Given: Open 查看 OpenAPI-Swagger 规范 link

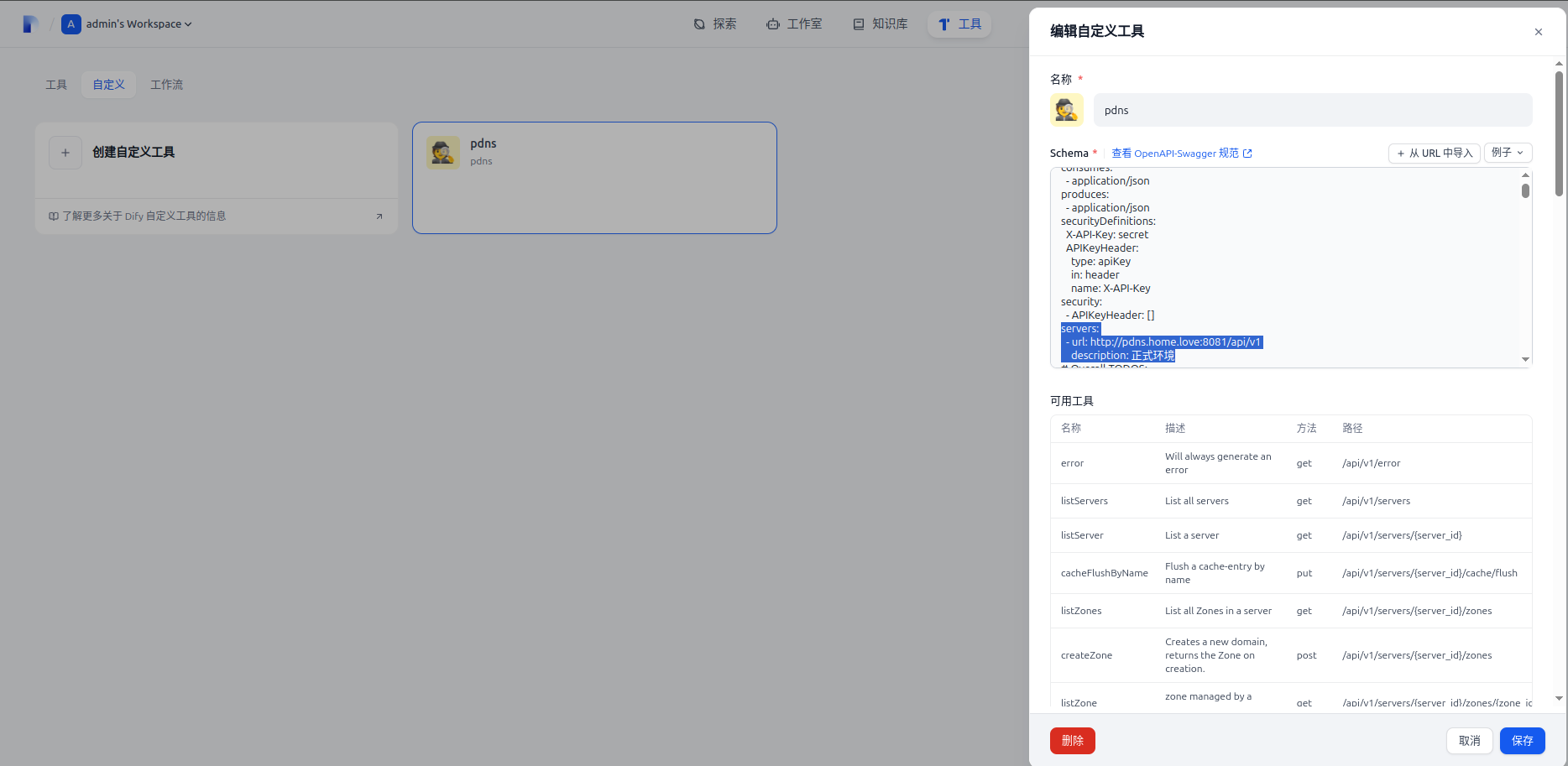Looking at the screenshot, I should pos(1182,153).
